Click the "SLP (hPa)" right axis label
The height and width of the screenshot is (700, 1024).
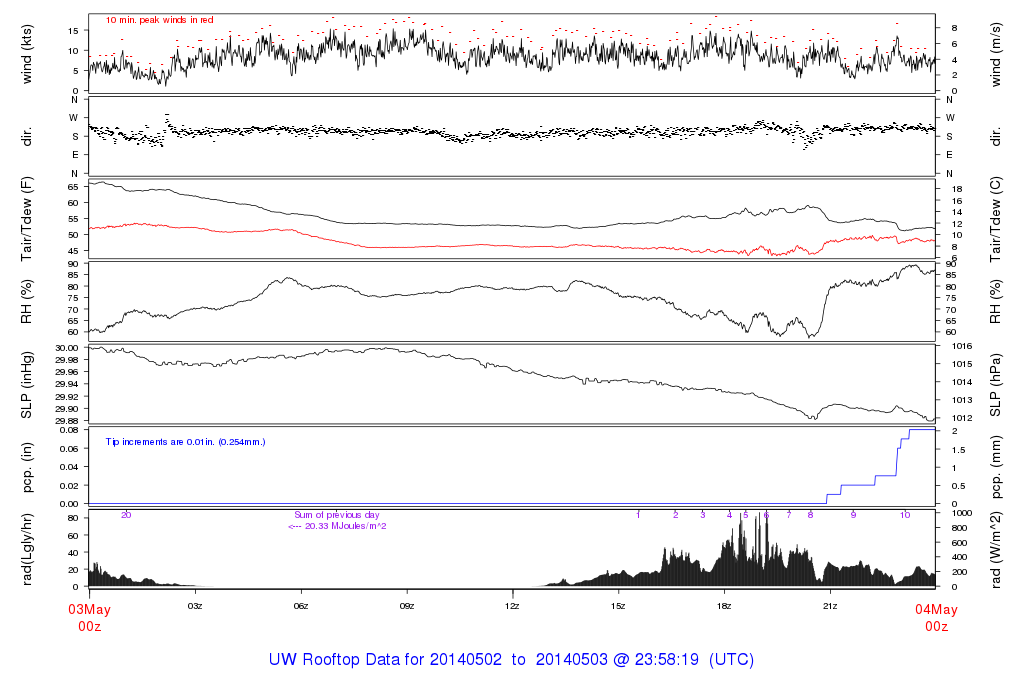(996, 384)
